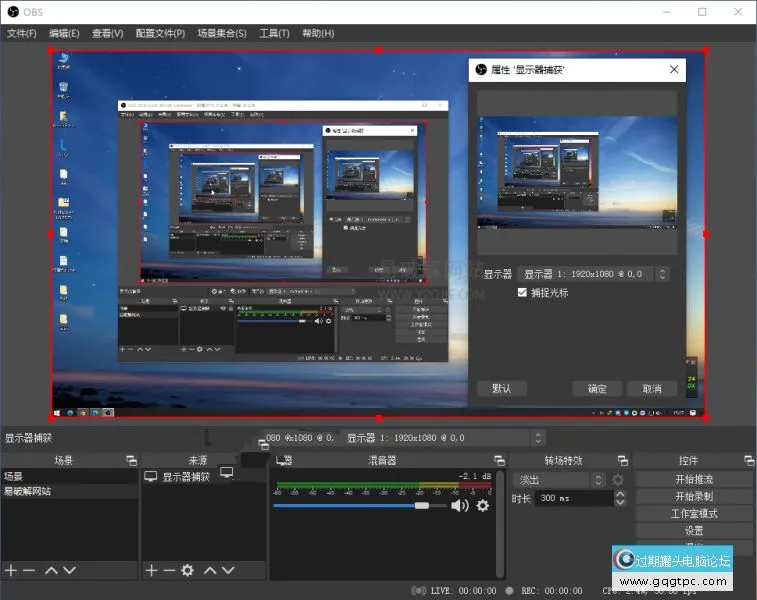
Task: Open the 场景集合(S) menu
Action: [222, 33]
